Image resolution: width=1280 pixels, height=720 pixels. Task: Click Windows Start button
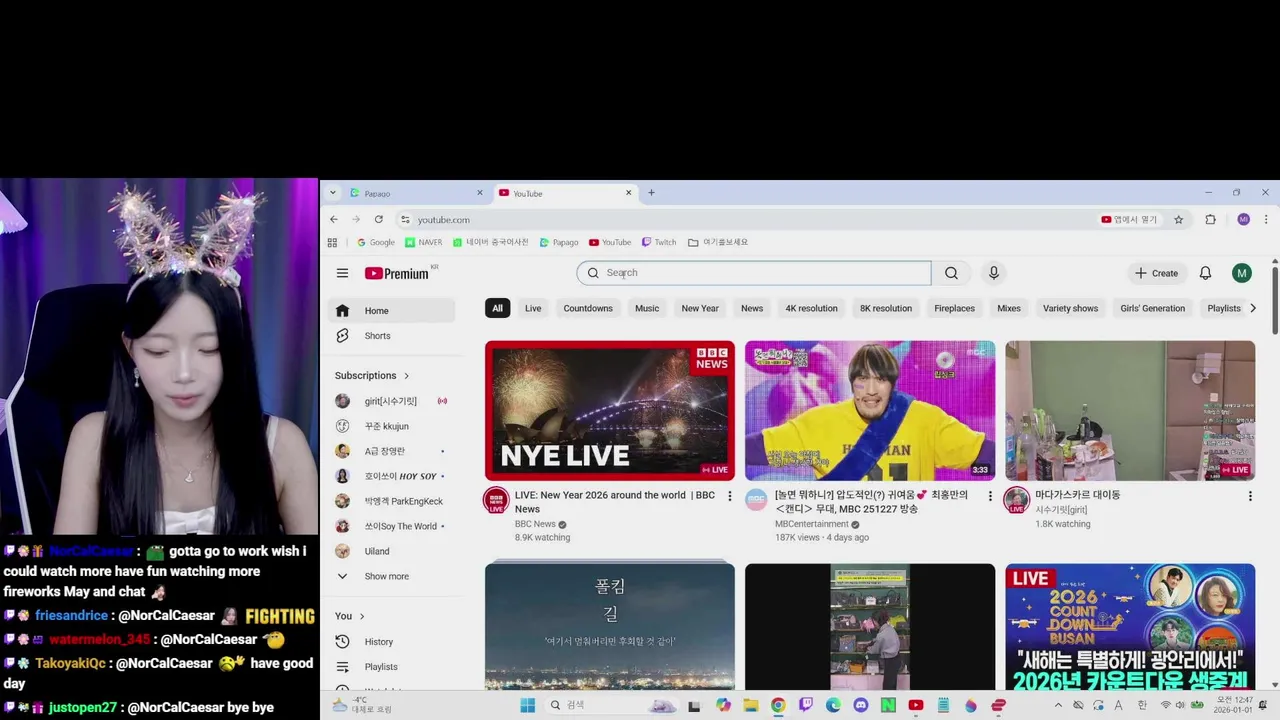[528, 705]
